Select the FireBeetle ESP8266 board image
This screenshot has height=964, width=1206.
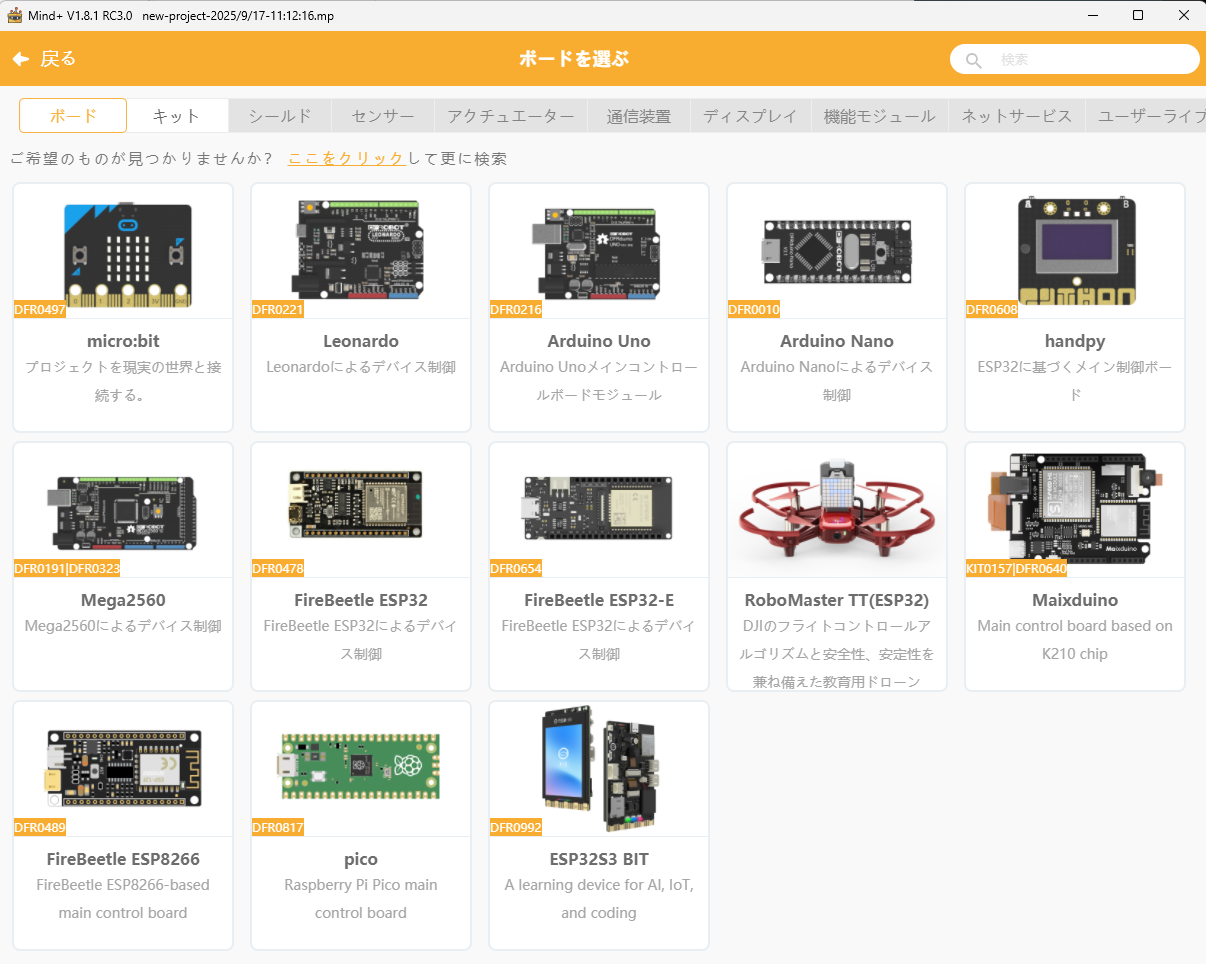point(122,768)
